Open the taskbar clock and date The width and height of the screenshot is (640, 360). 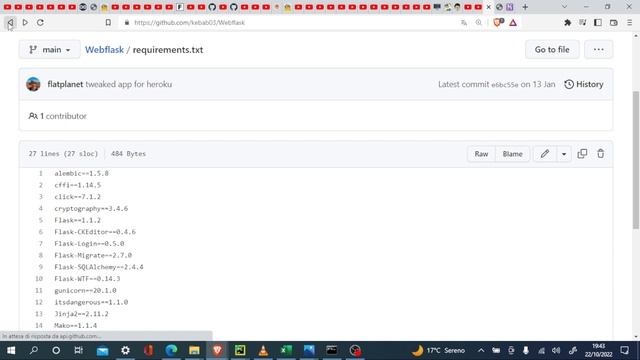pyautogui.click(x=598, y=351)
